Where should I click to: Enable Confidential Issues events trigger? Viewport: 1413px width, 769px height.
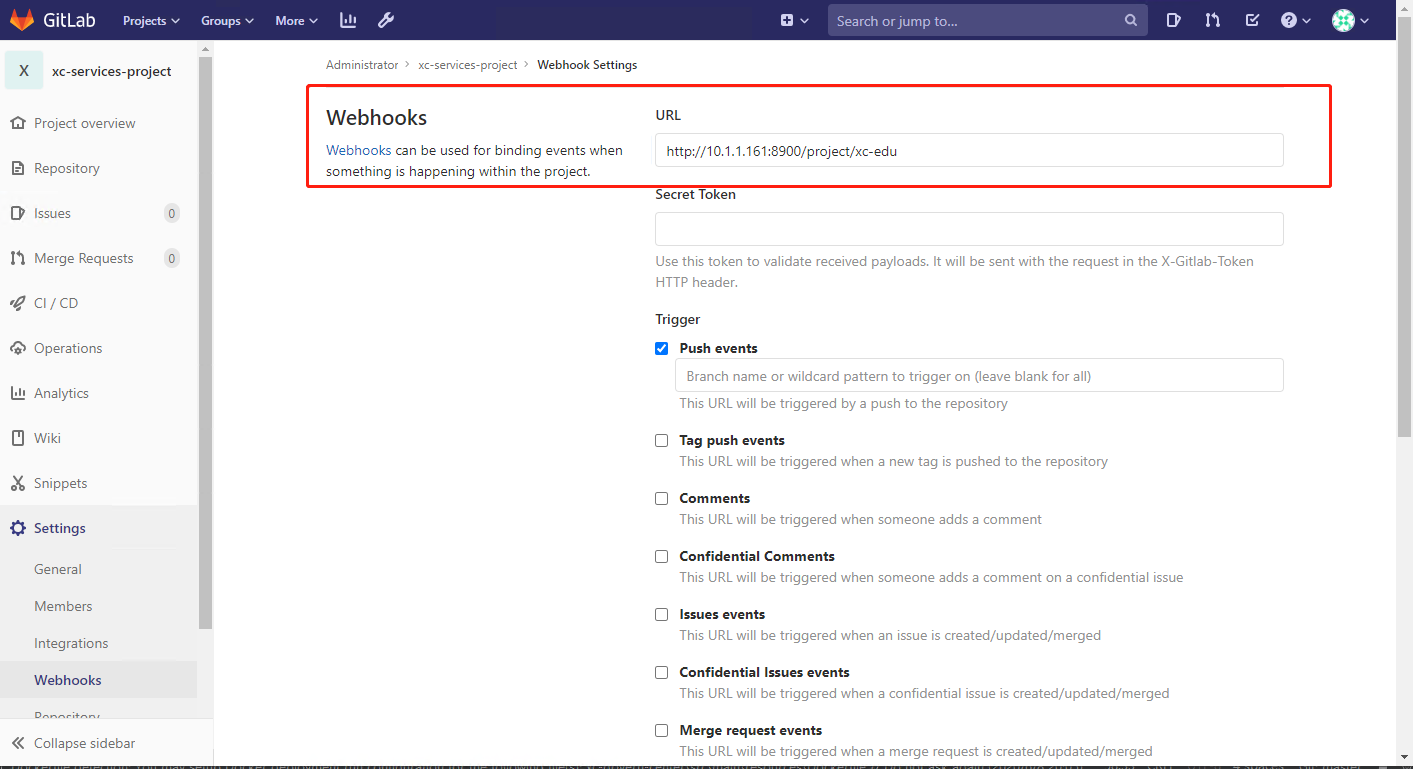click(661, 672)
